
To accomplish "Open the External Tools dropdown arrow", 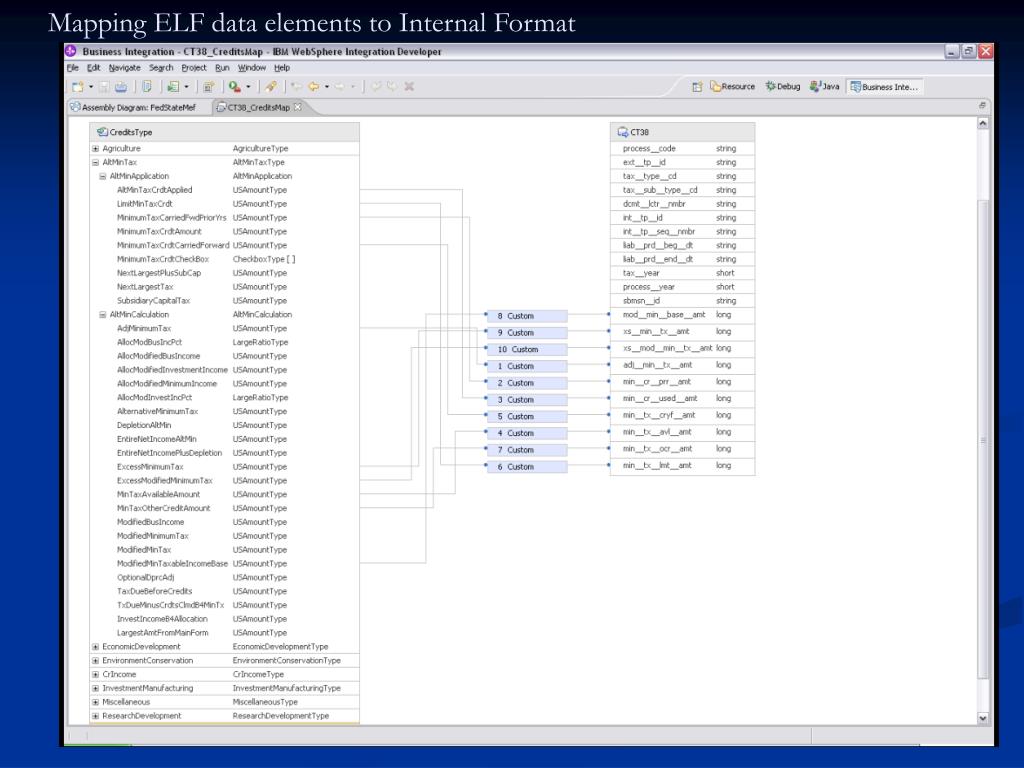I will coord(248,86).
